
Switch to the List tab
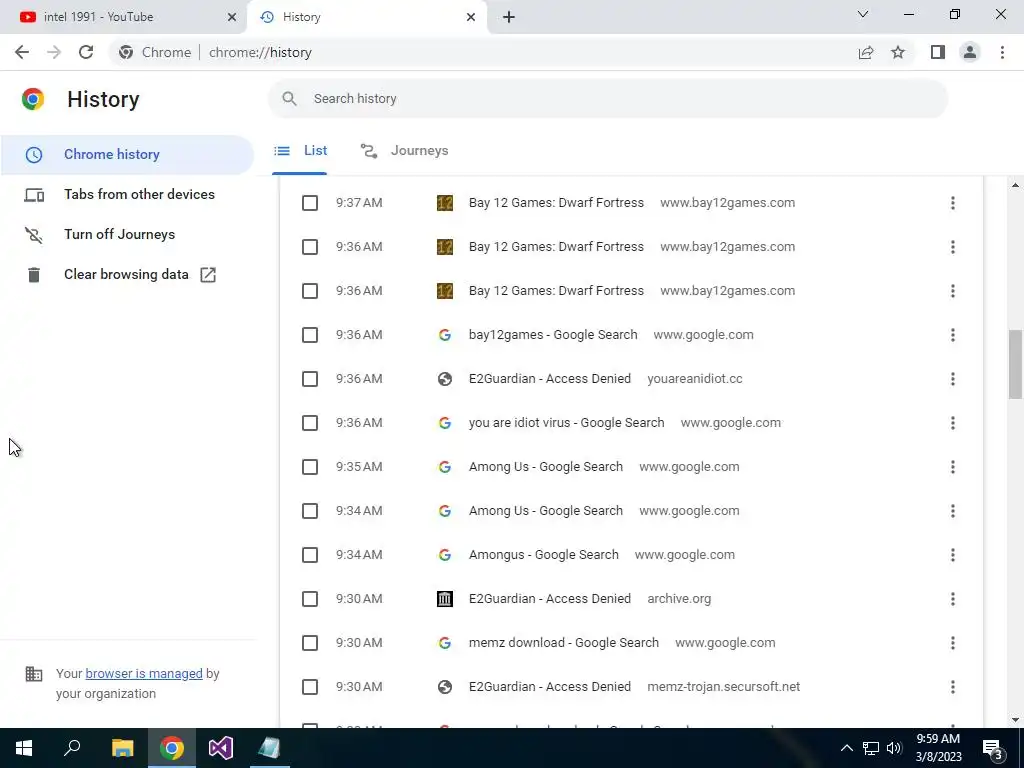(300, 151)
